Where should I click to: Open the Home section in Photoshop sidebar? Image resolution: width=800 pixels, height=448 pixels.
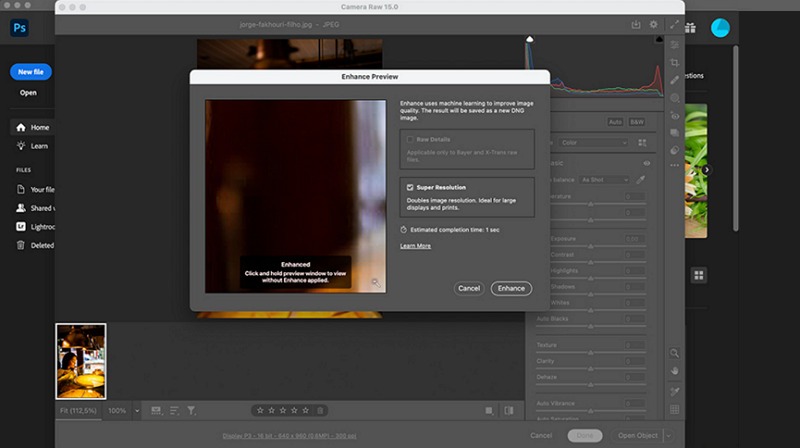pos(33,127)
